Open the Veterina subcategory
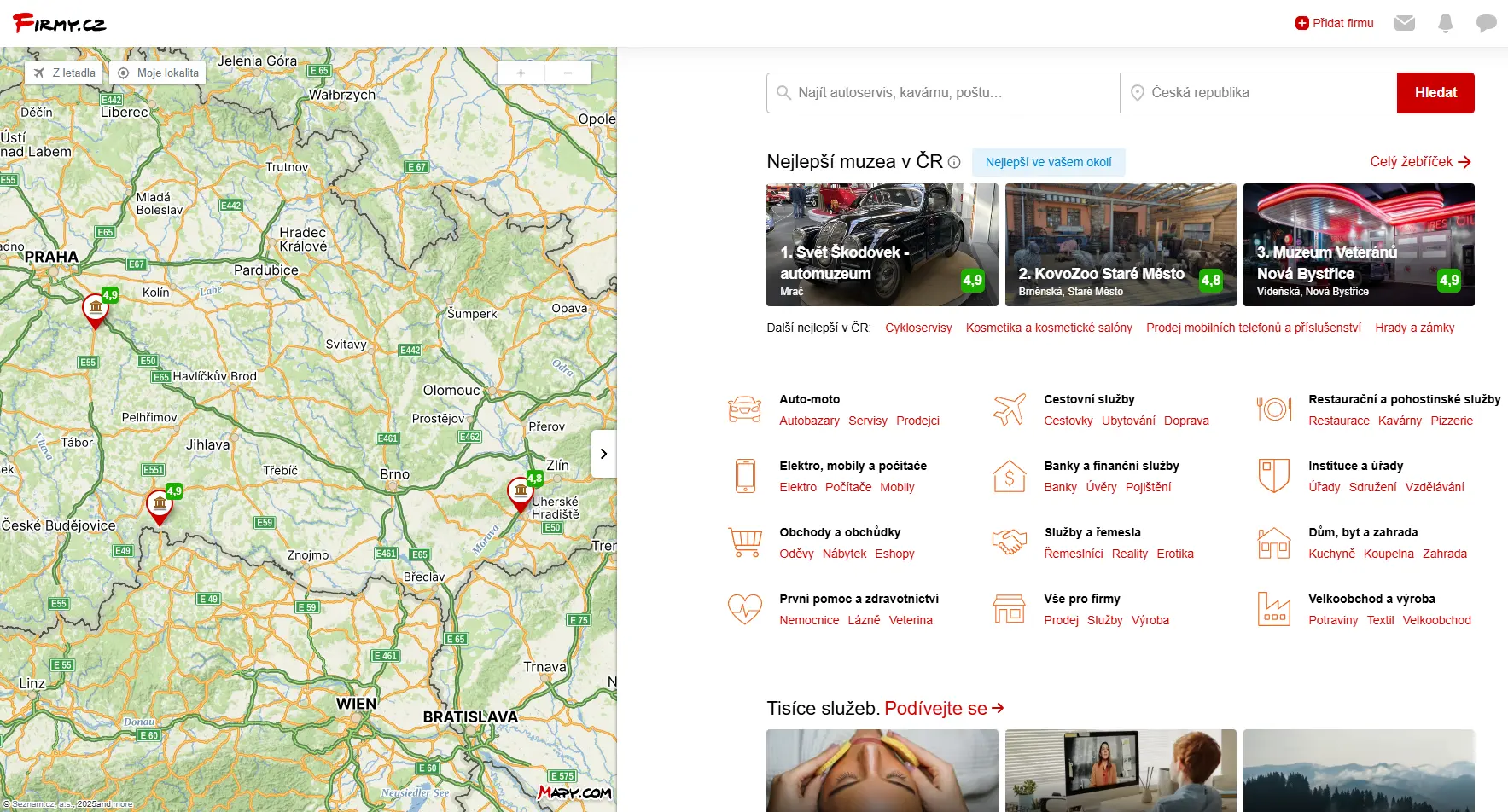 pyautogui.click(x=911, y=620)
